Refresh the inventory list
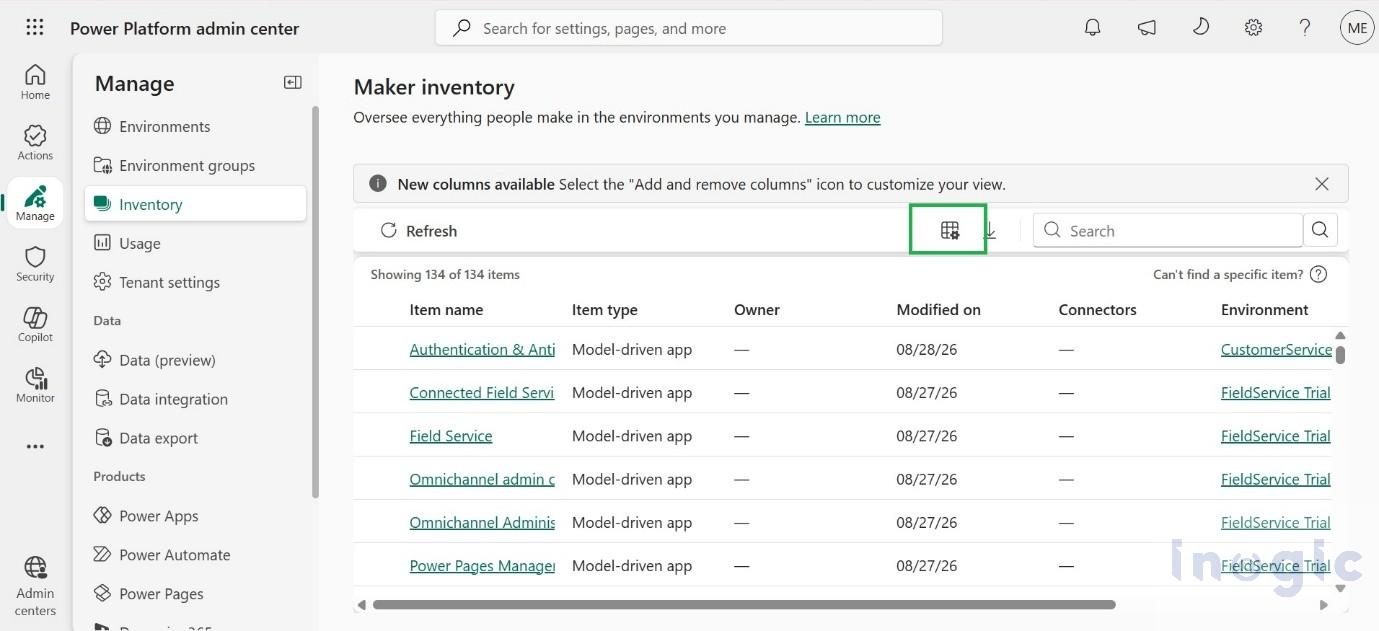Image resolution: width=1379 pixels, height=631 pixels. (419, 231)
